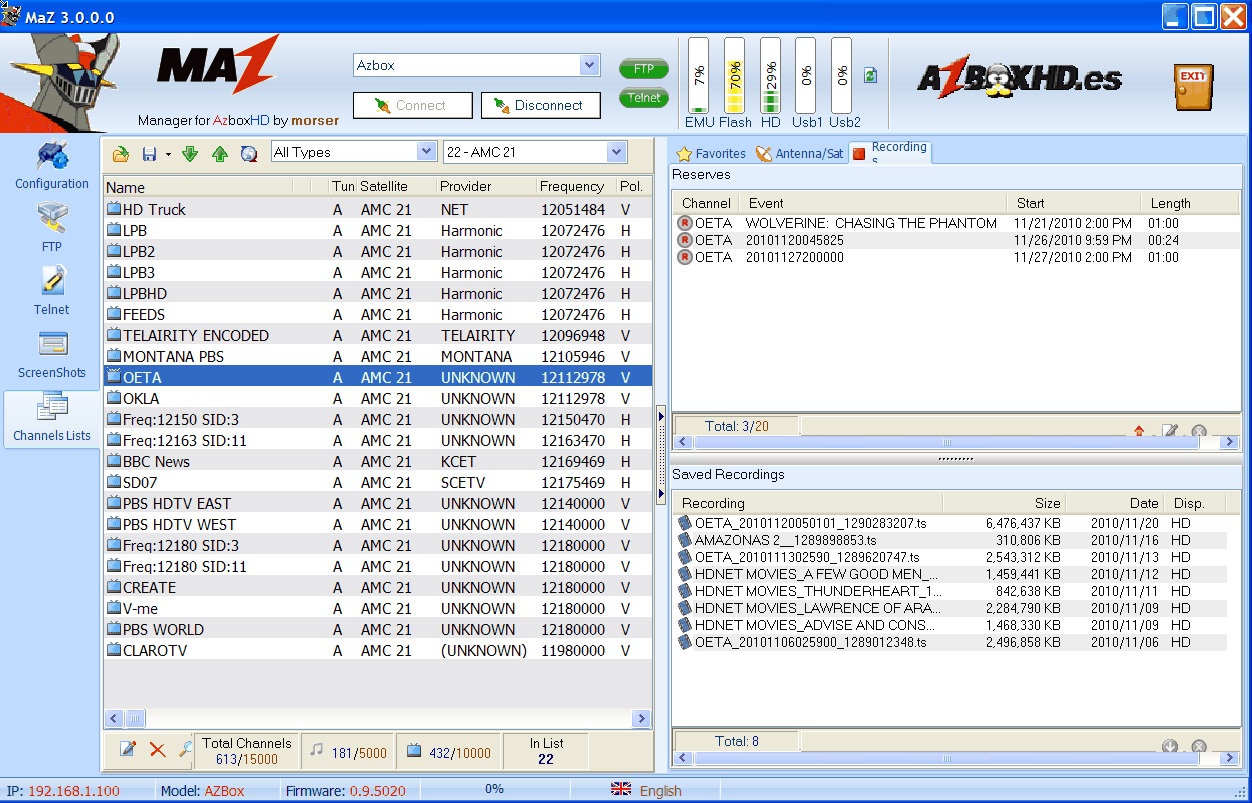
Task: Switch to the Favorites tab
Action: [x=711, y=154]
